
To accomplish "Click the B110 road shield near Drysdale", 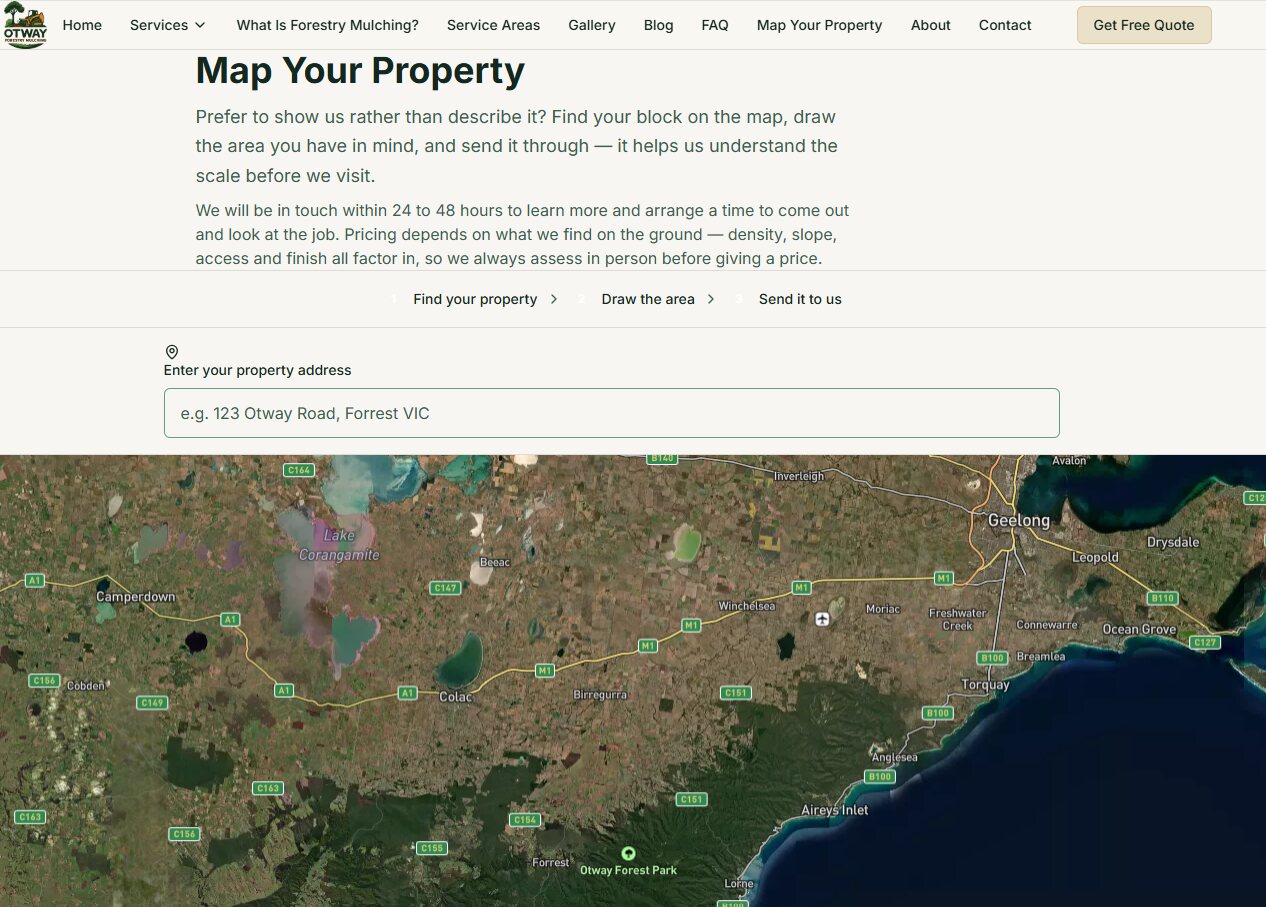I will [1163, 598].
